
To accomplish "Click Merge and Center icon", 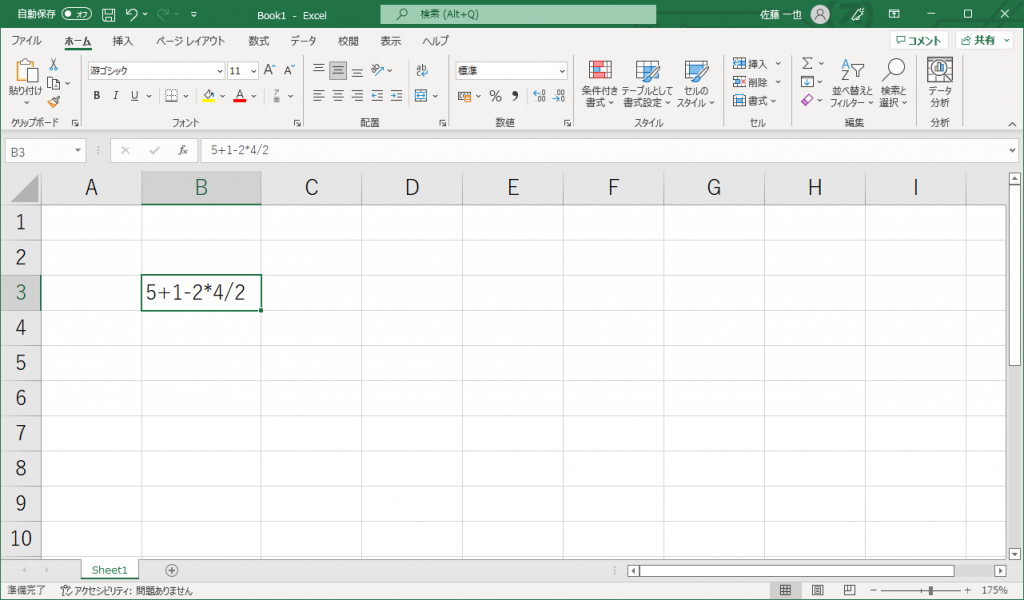I will (x=421, y=96).
